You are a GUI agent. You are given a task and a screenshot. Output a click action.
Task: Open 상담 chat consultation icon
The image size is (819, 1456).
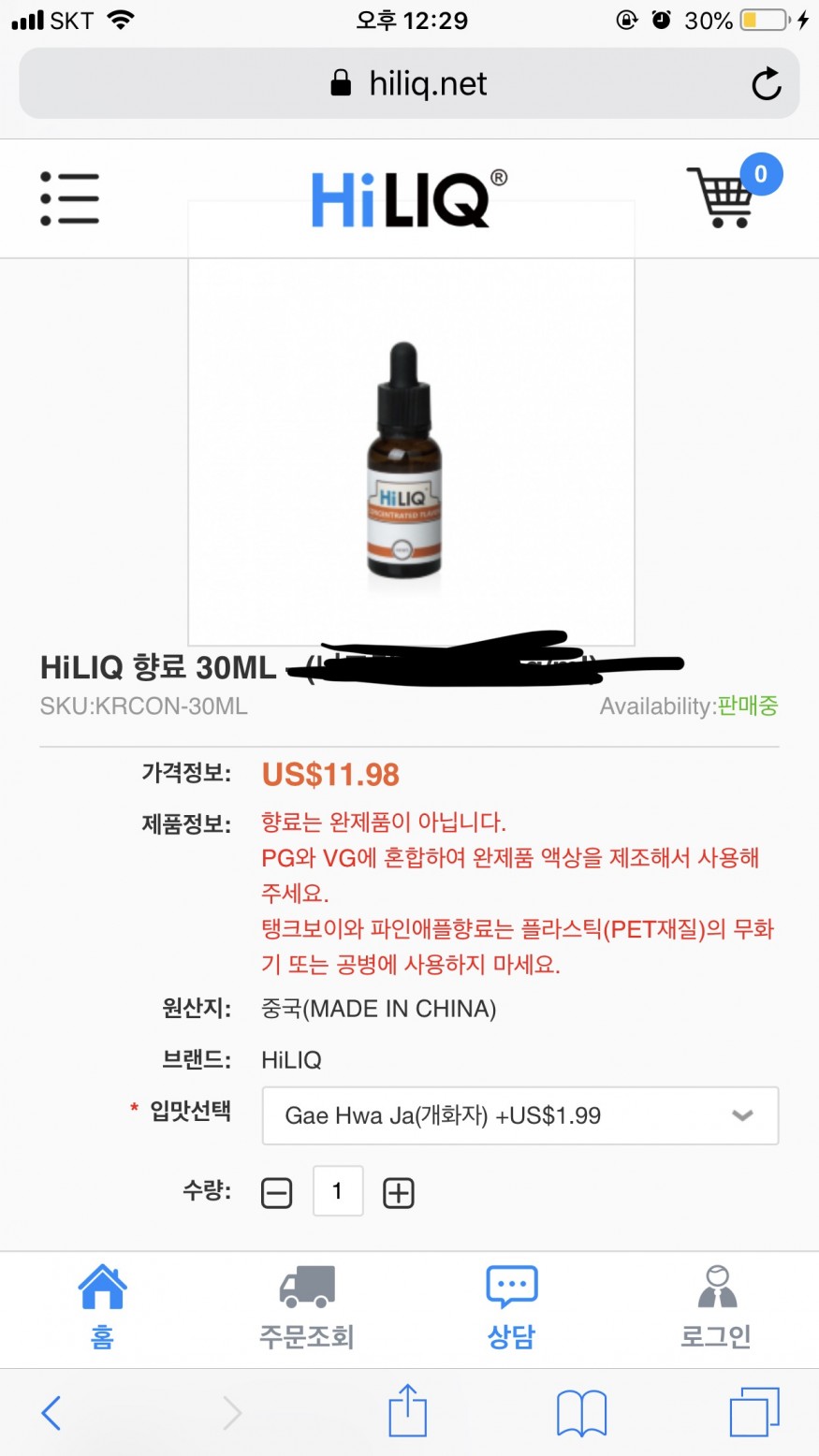tap(511, 1306)
